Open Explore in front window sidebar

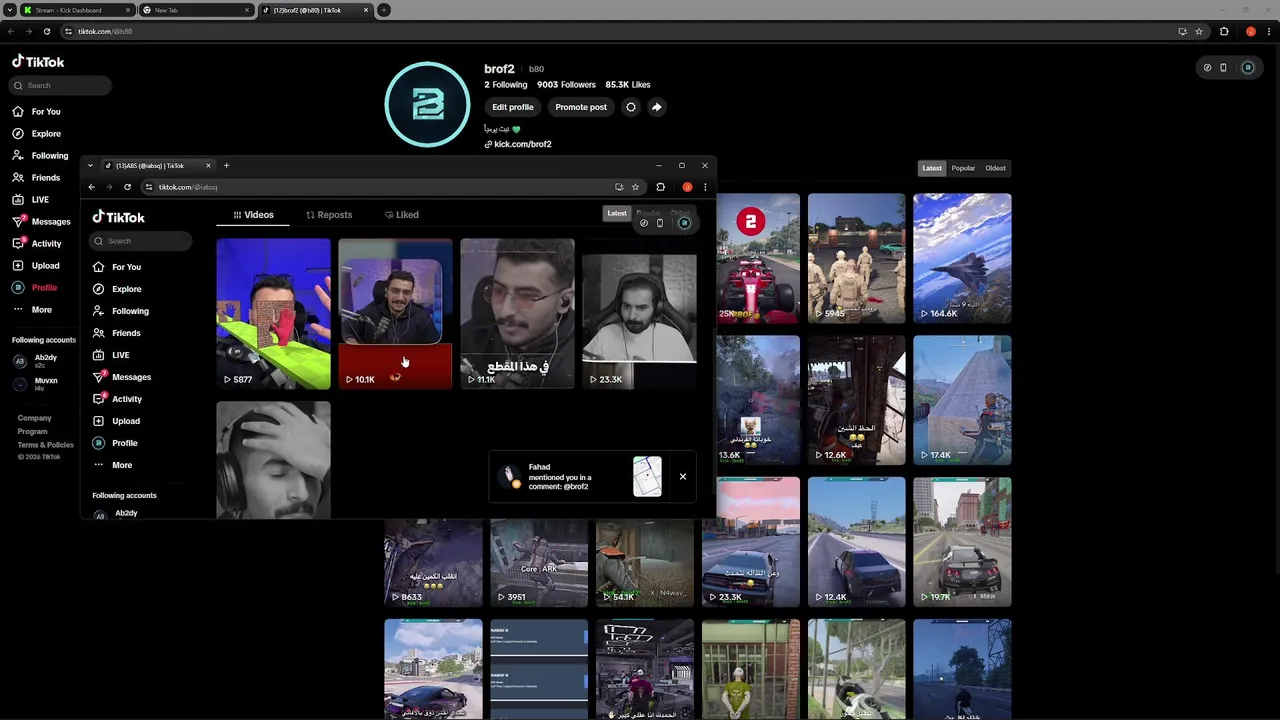point(117,289)
